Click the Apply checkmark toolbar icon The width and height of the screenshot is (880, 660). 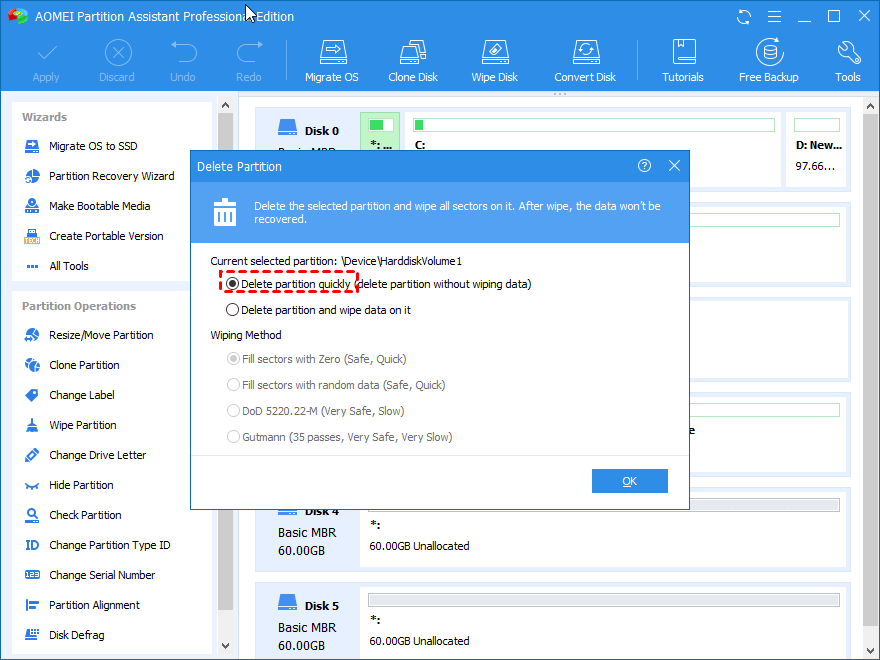coord(46,54)
